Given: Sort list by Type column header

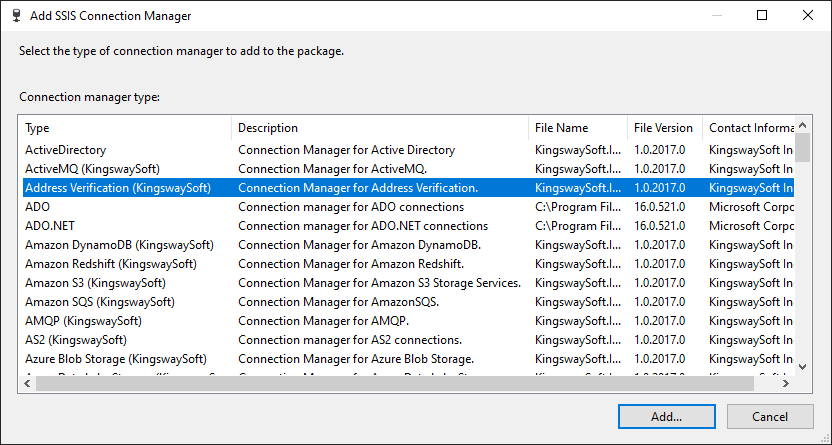Looking at the screenshot, I should coord(127,128).
